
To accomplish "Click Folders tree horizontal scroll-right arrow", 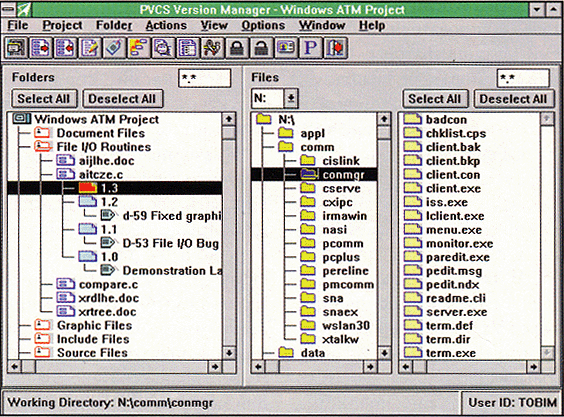I will pos(215,367).
